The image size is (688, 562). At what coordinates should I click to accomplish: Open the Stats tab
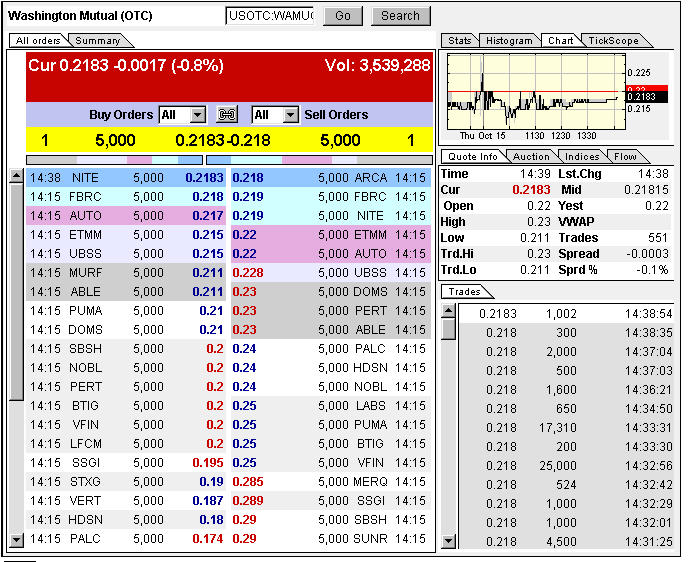pyautogui.click(x=459, y=41)
